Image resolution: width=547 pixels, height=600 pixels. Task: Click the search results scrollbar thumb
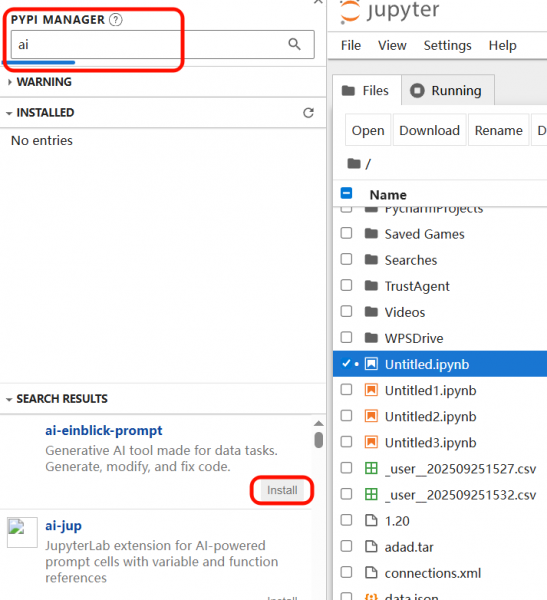pos(318,440)
